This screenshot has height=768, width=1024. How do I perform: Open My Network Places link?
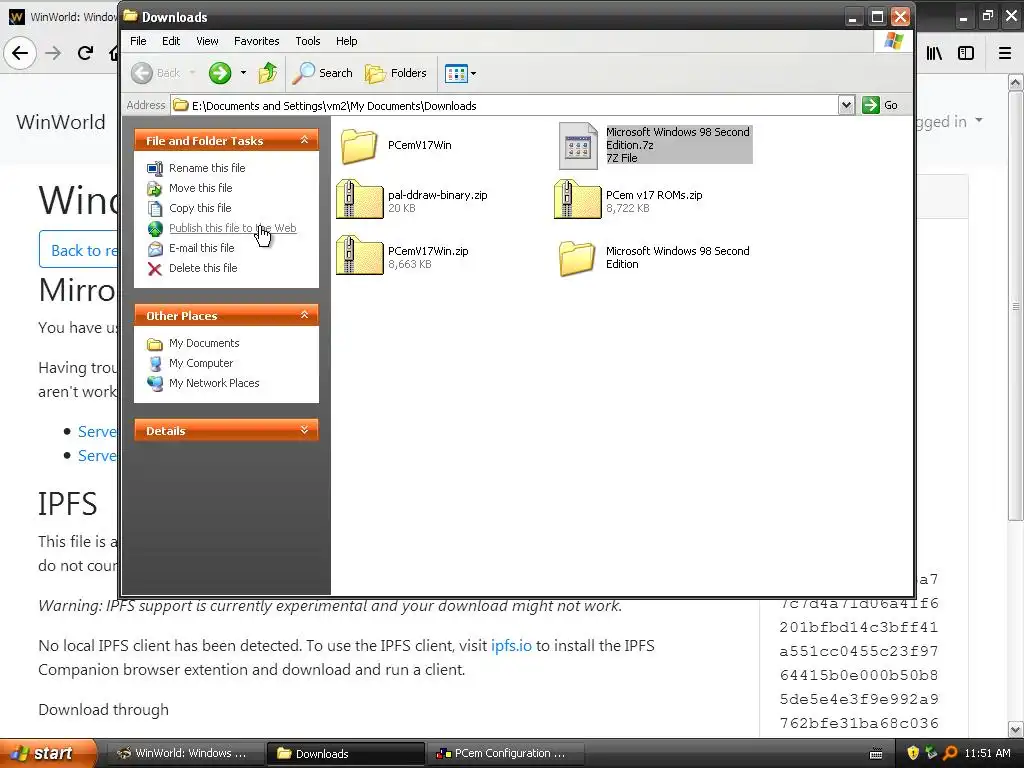point(214,383)
